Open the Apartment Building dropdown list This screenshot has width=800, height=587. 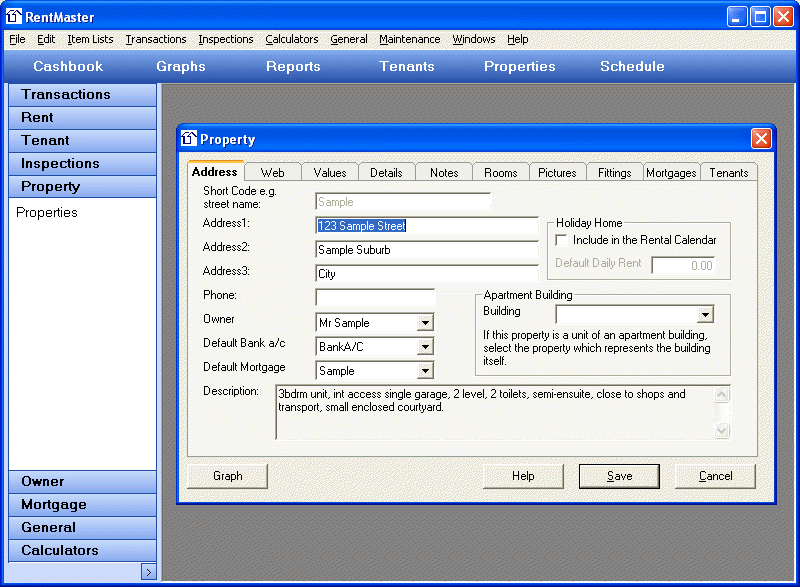[705, 314]
